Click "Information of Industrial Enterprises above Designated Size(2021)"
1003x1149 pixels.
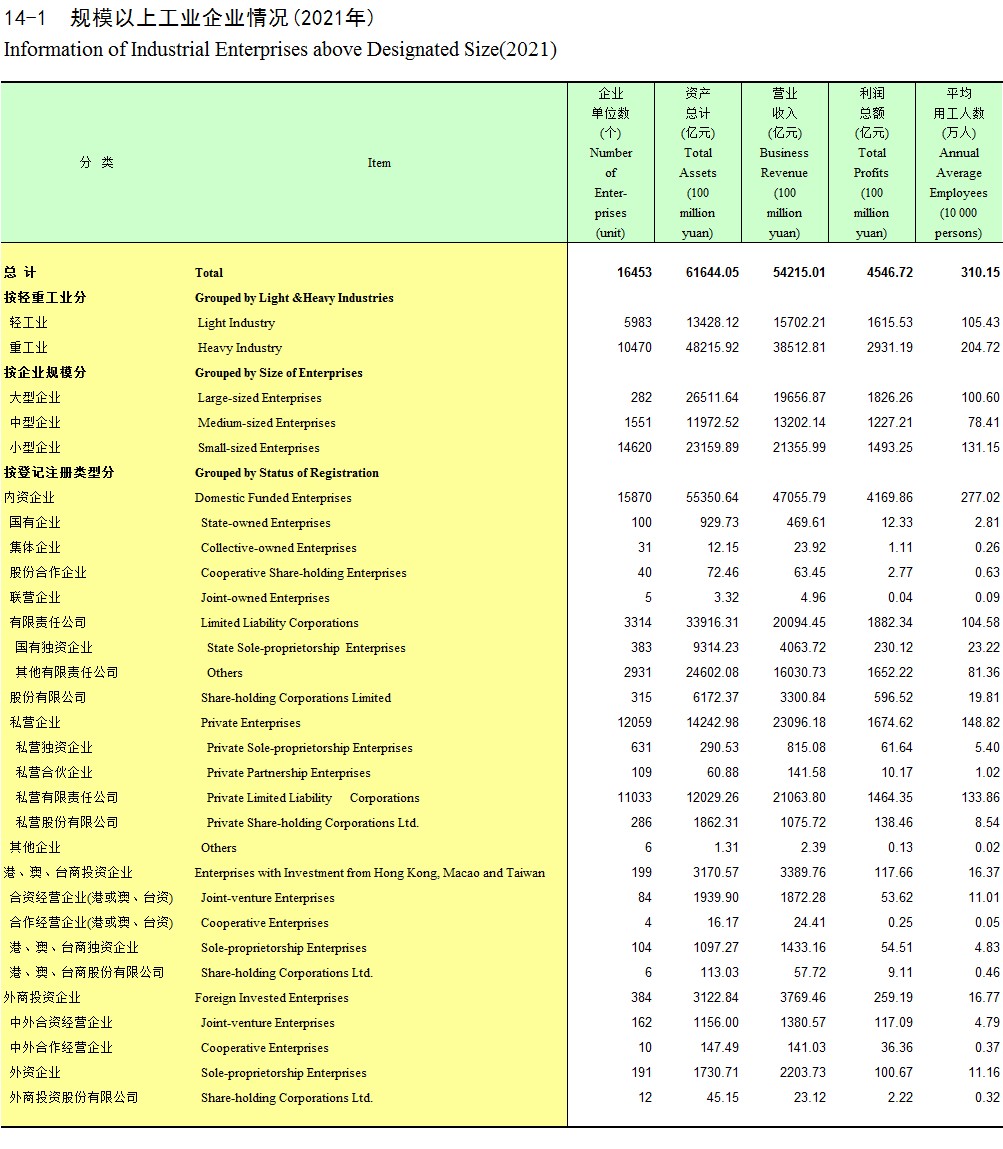click(x=281, y=50)
